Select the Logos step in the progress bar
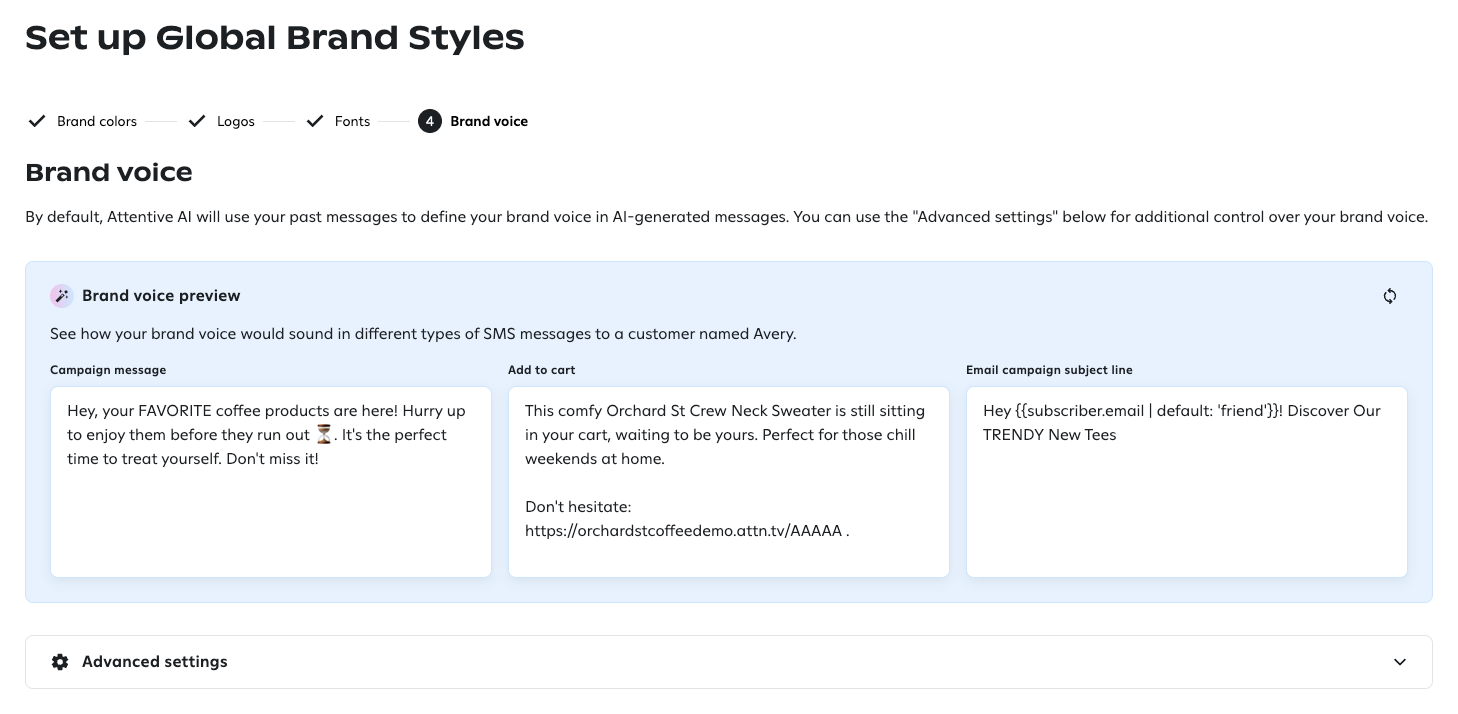Viewport: 1458px width, 714px height. click(x=236, y=121)
